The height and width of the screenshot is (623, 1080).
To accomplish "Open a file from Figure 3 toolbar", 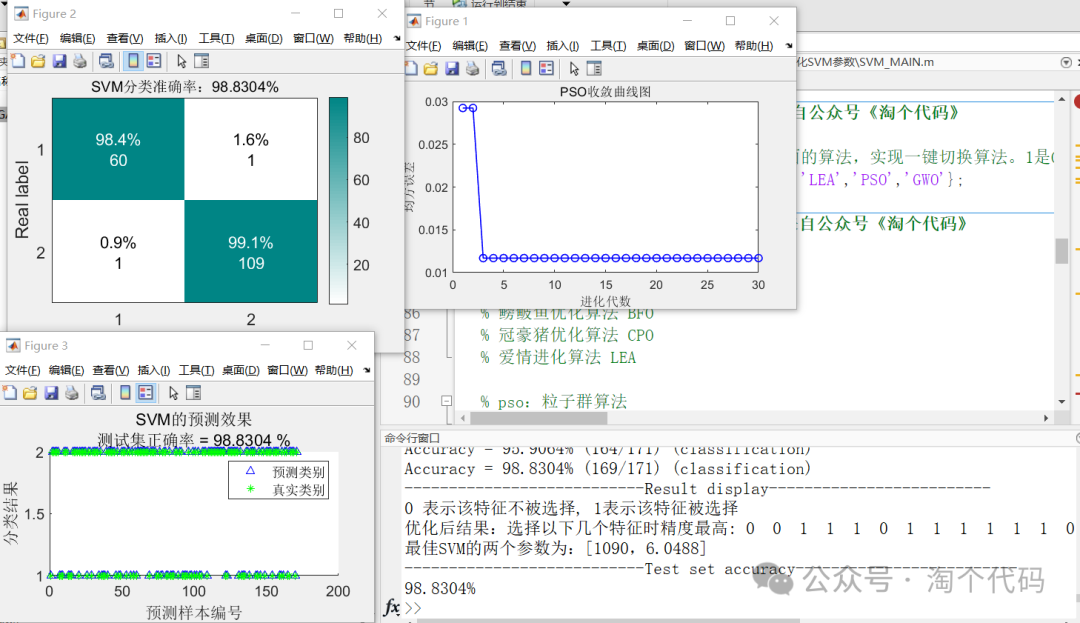I will point(29,392).
